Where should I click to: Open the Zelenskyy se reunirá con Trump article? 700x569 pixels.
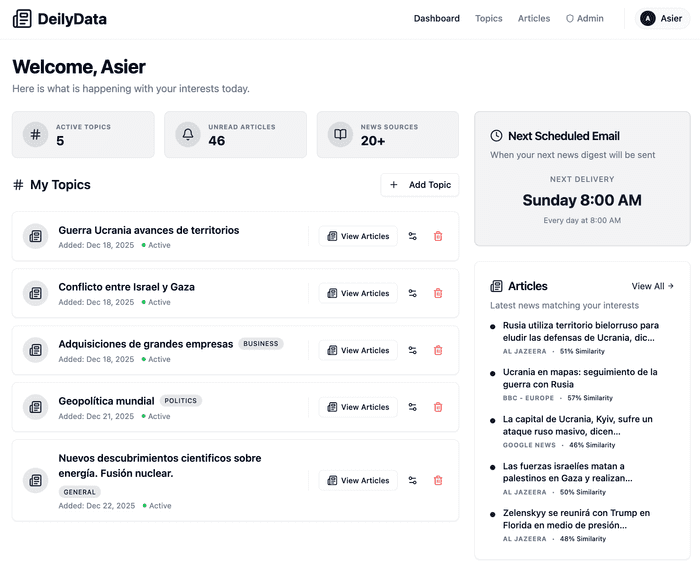[x=576, y=518]
